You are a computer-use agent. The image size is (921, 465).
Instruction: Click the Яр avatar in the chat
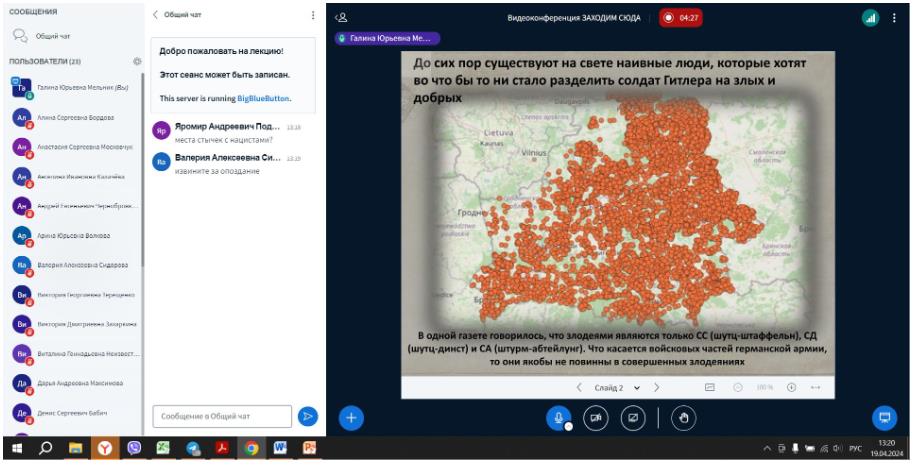pos(162,130)
